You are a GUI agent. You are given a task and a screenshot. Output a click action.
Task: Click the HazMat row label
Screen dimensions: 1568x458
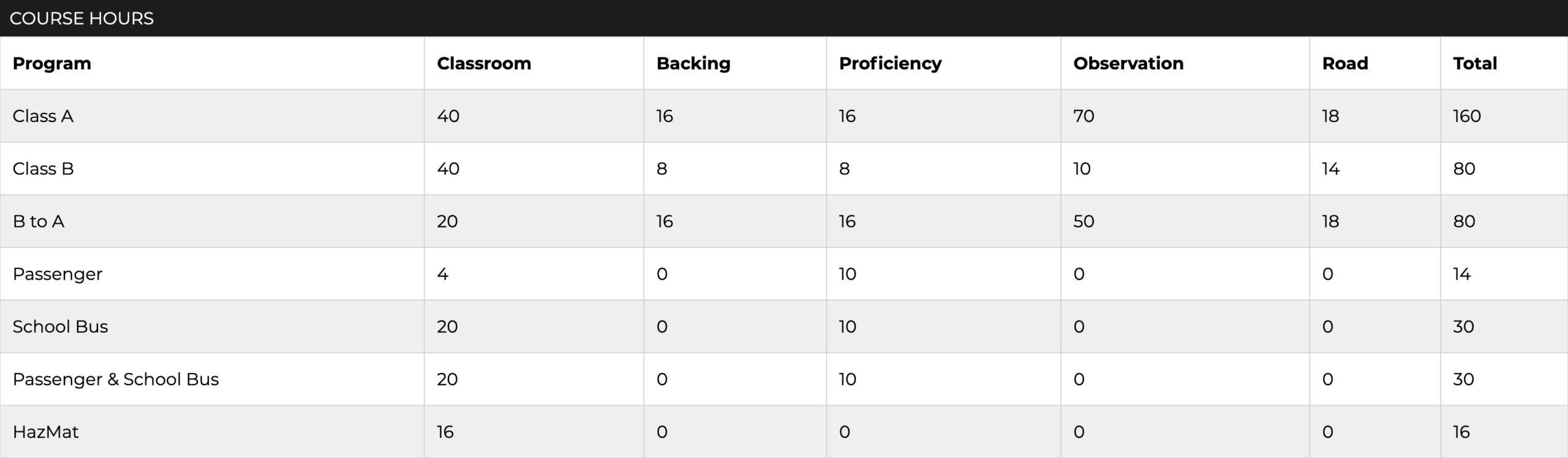[x=46, y=432]
